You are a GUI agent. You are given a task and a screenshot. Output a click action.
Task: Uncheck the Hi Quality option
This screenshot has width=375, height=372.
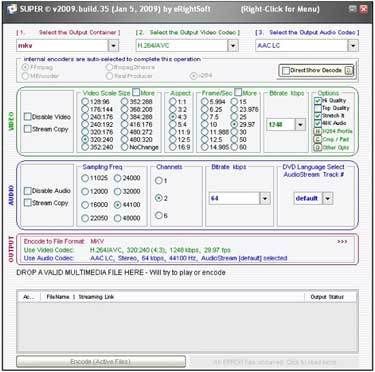tap(318, 100)
